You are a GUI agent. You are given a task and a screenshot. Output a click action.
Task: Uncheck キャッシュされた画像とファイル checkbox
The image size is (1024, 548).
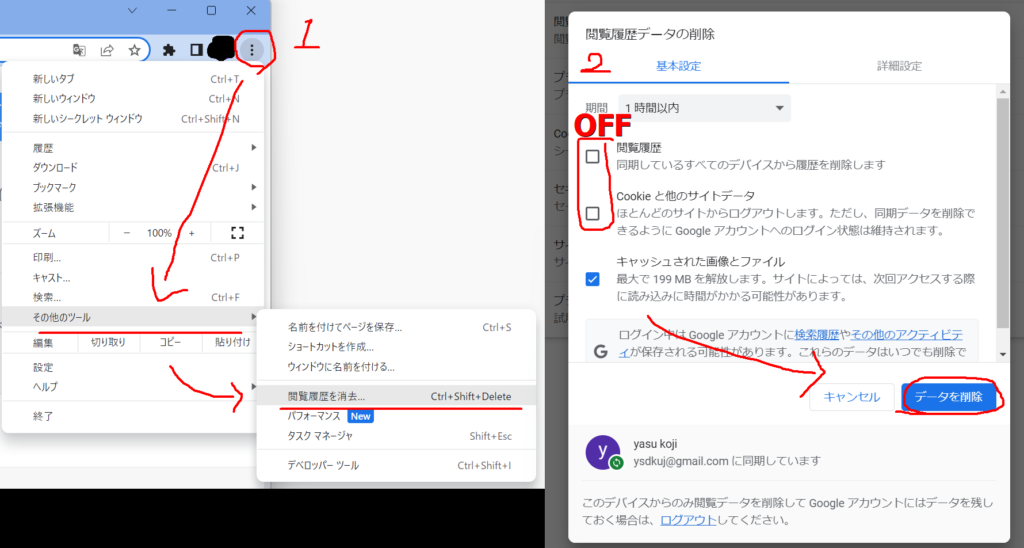[593, 279]
